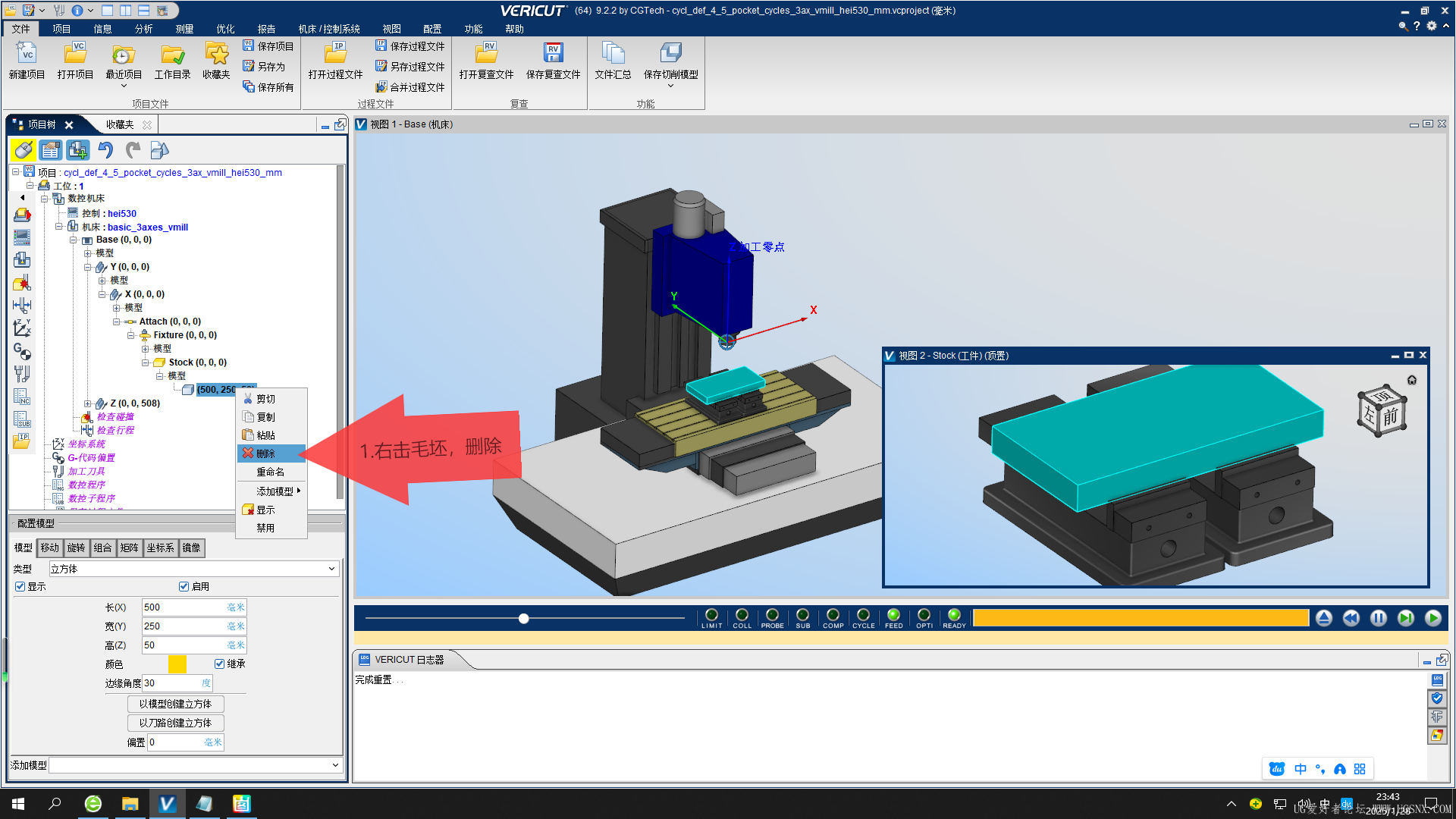The image size is (1456, 819).
Task: Click the yellow mouse-pick icon in project tree toolbar
Action: (24, 150)
